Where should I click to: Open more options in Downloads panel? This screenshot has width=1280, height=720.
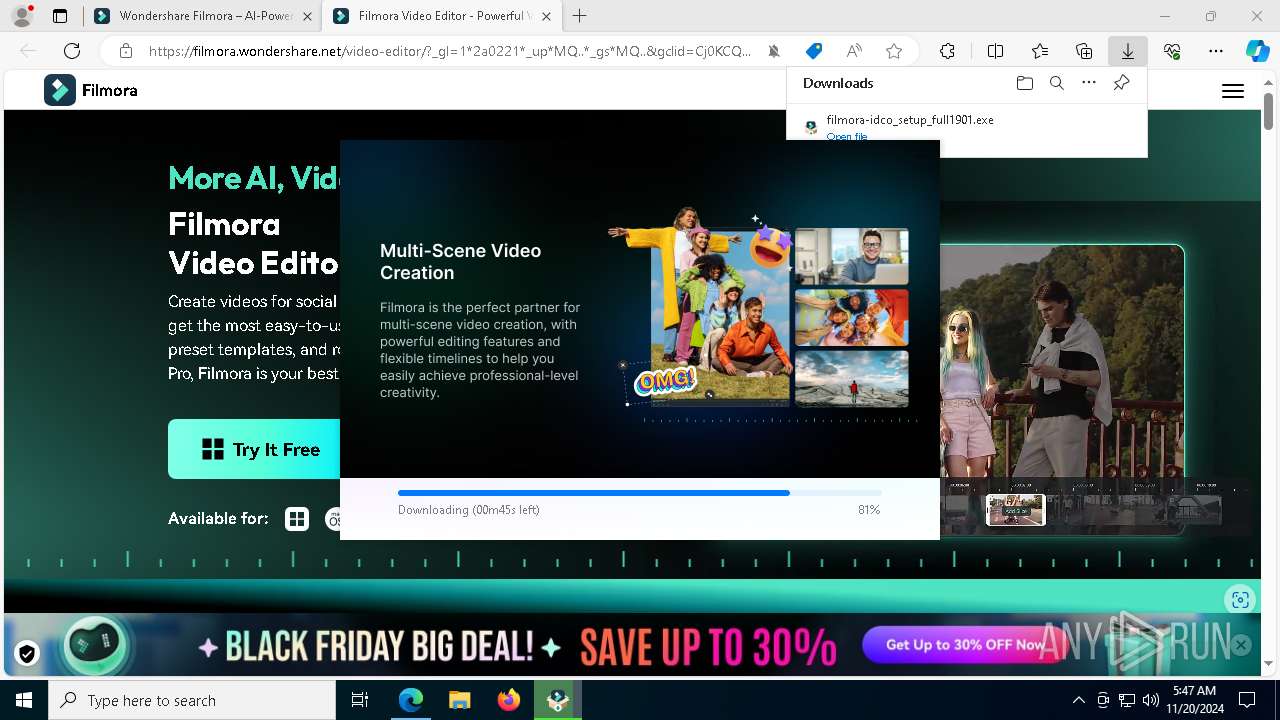tap(1089, 83)
